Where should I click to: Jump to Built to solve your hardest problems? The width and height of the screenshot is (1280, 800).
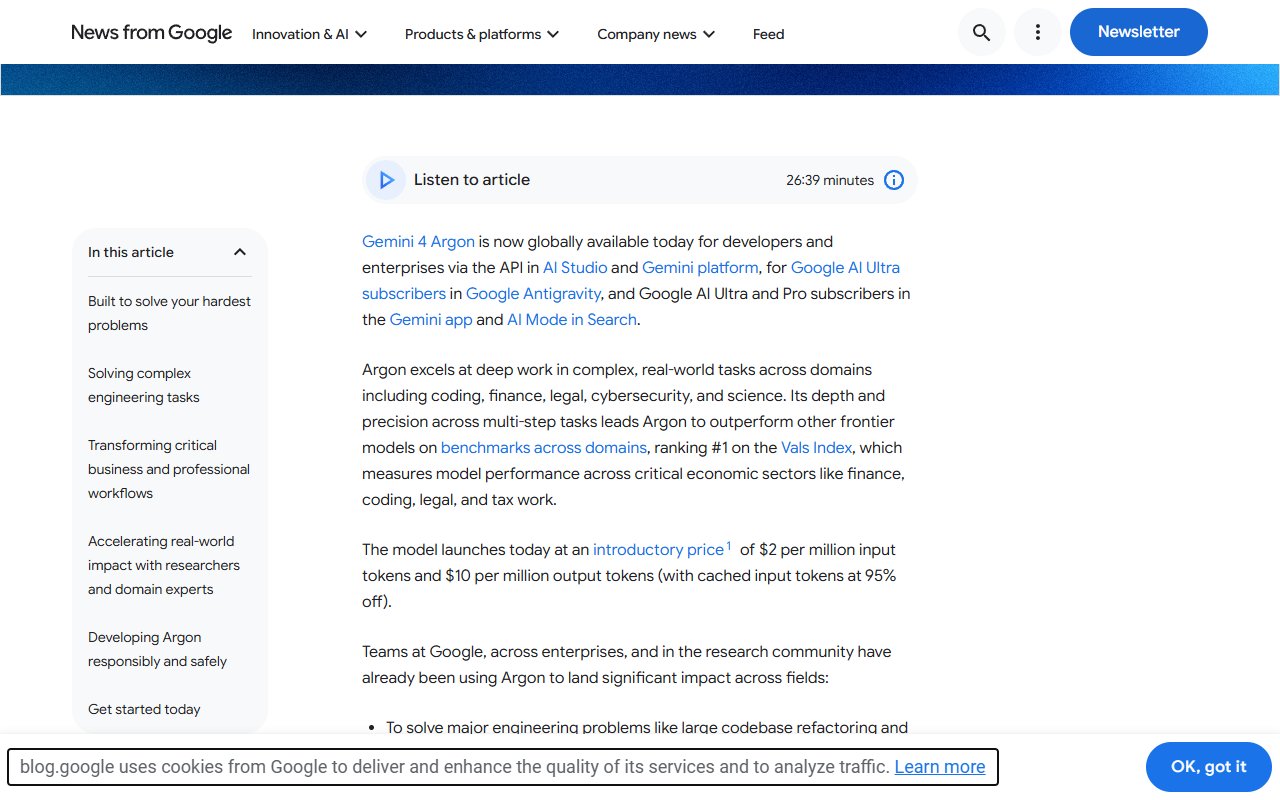tap(170, 313)
